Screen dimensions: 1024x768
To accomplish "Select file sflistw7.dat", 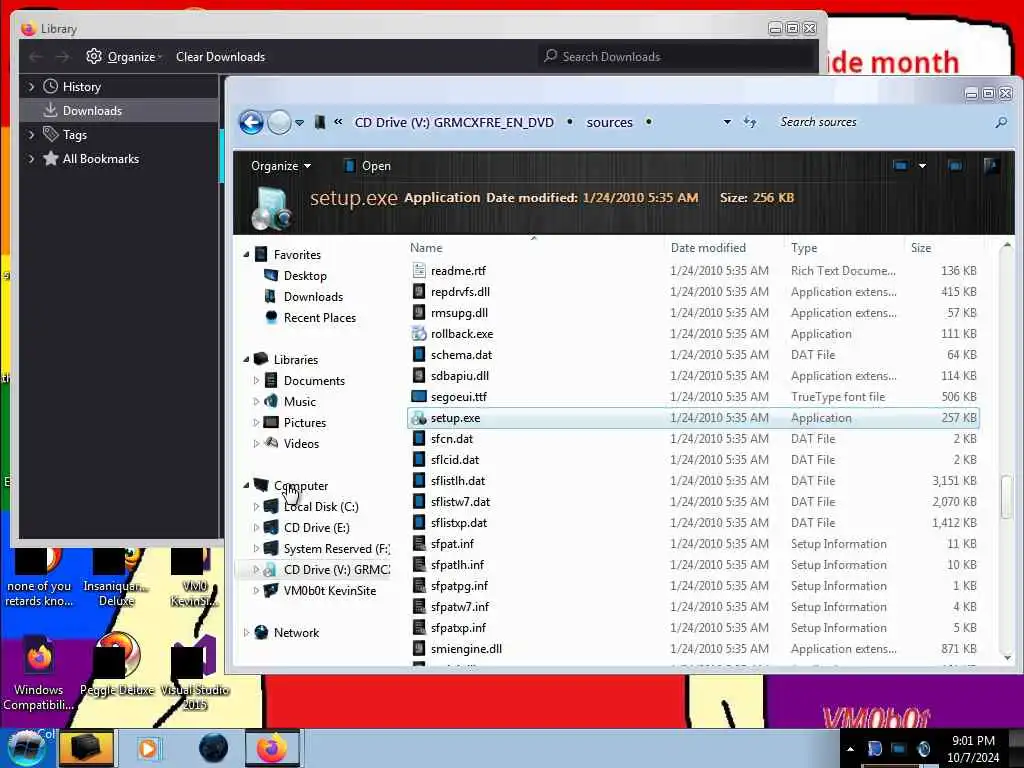I will (x=460, y=502).
